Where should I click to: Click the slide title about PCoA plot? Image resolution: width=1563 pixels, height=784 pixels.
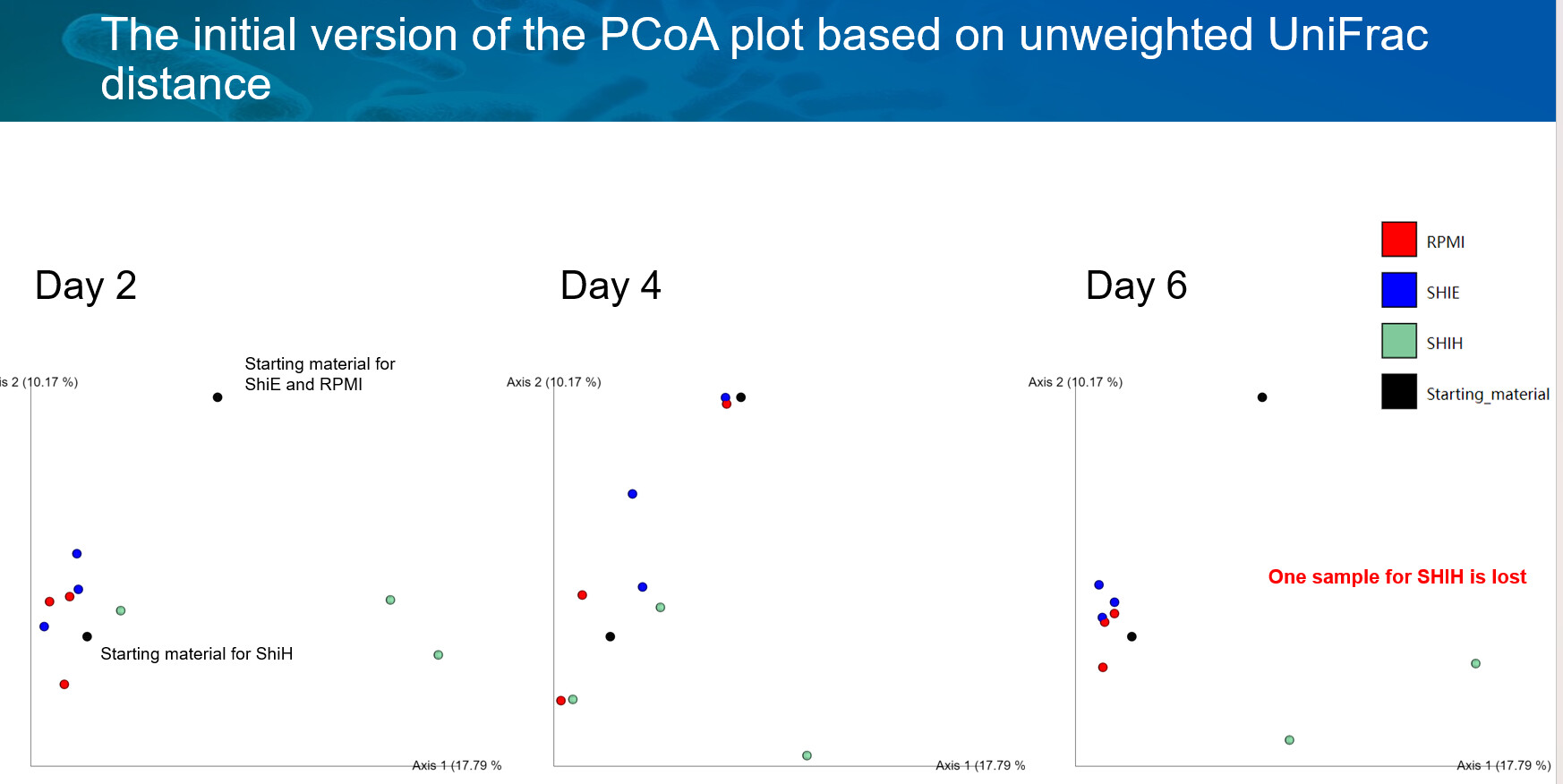tap(764, 59)
